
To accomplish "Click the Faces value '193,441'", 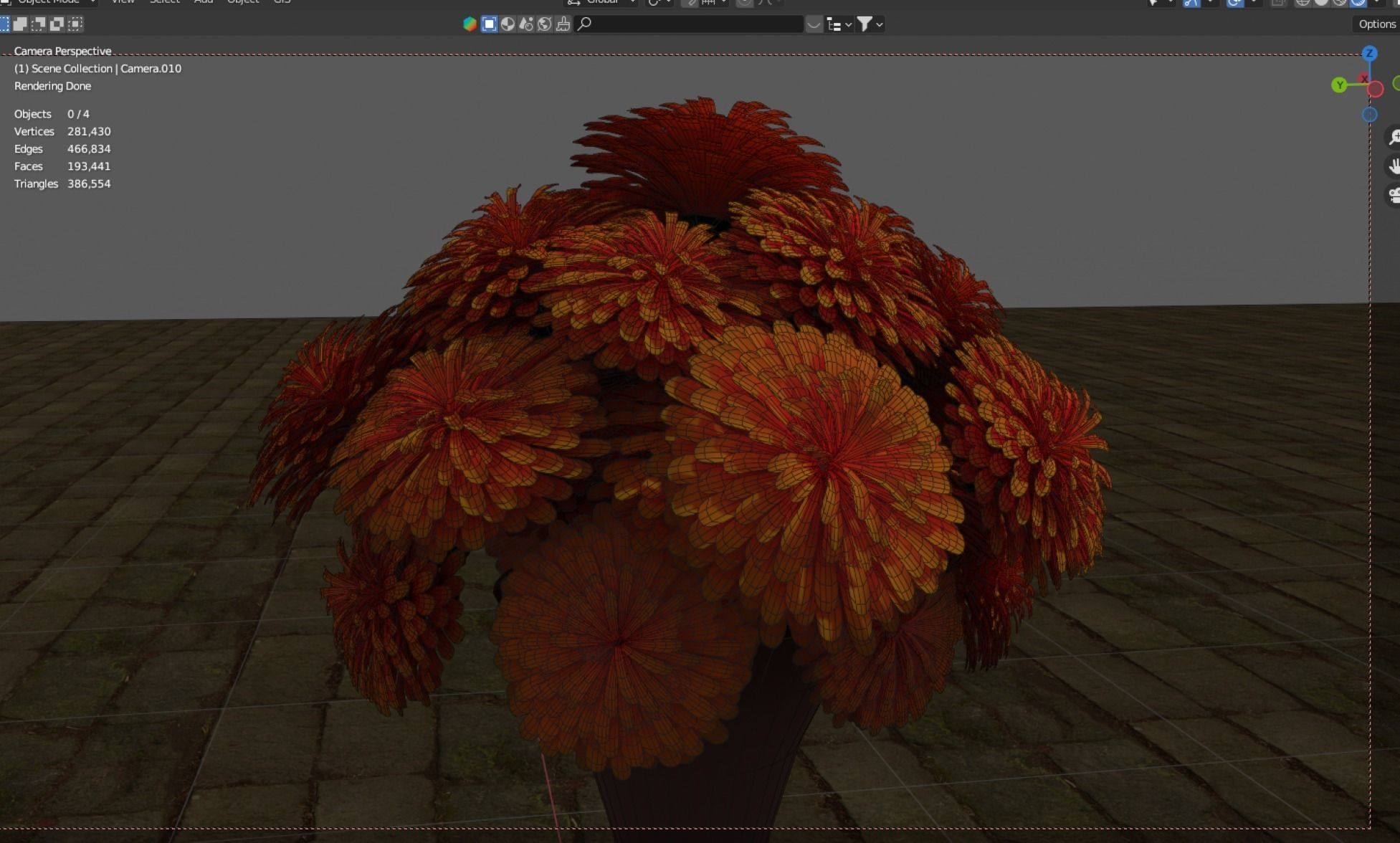I will pos(89,166).
